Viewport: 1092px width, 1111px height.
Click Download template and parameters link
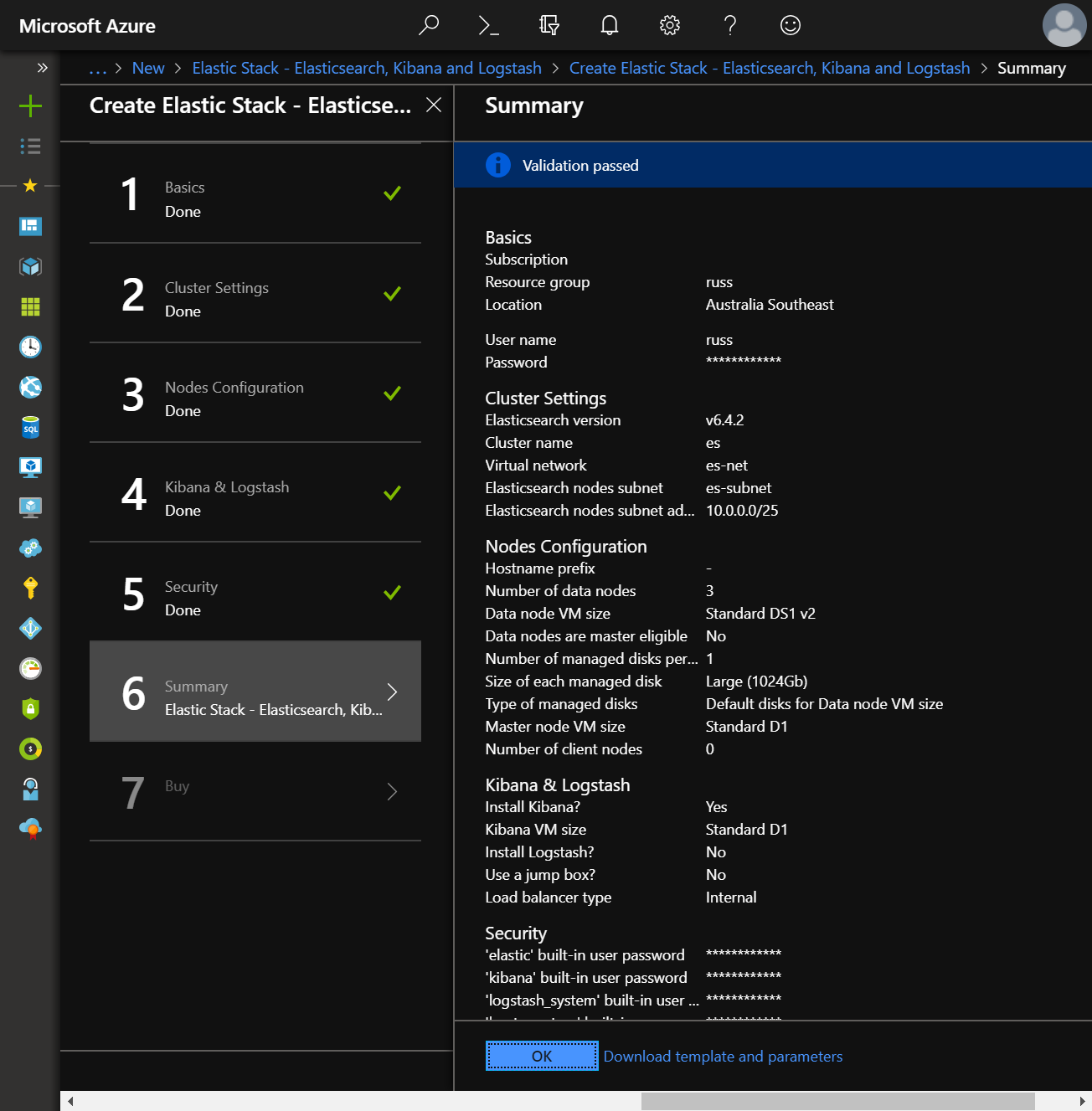[723, 1057]
